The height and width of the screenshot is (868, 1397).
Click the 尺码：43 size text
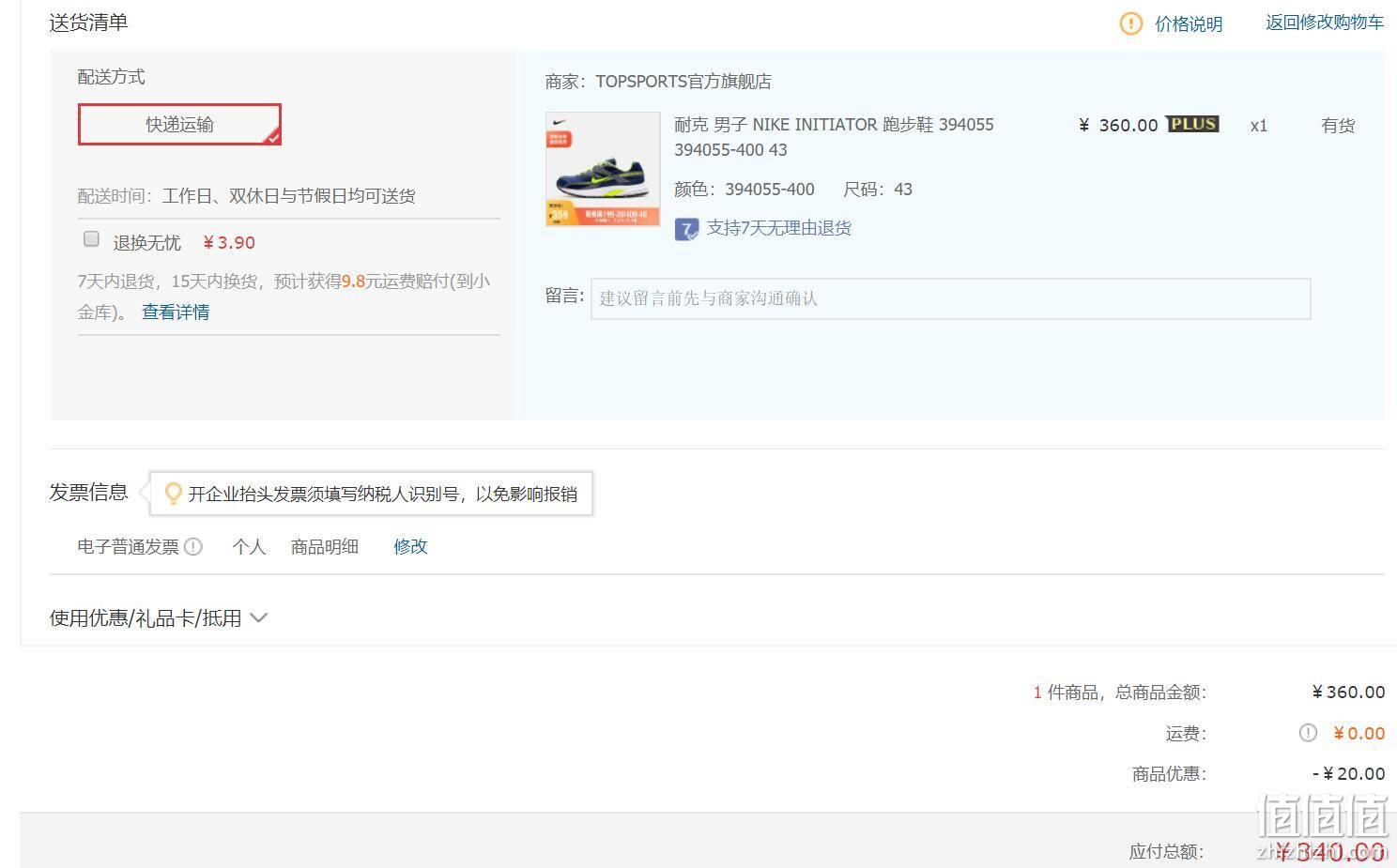pos(878,190)
